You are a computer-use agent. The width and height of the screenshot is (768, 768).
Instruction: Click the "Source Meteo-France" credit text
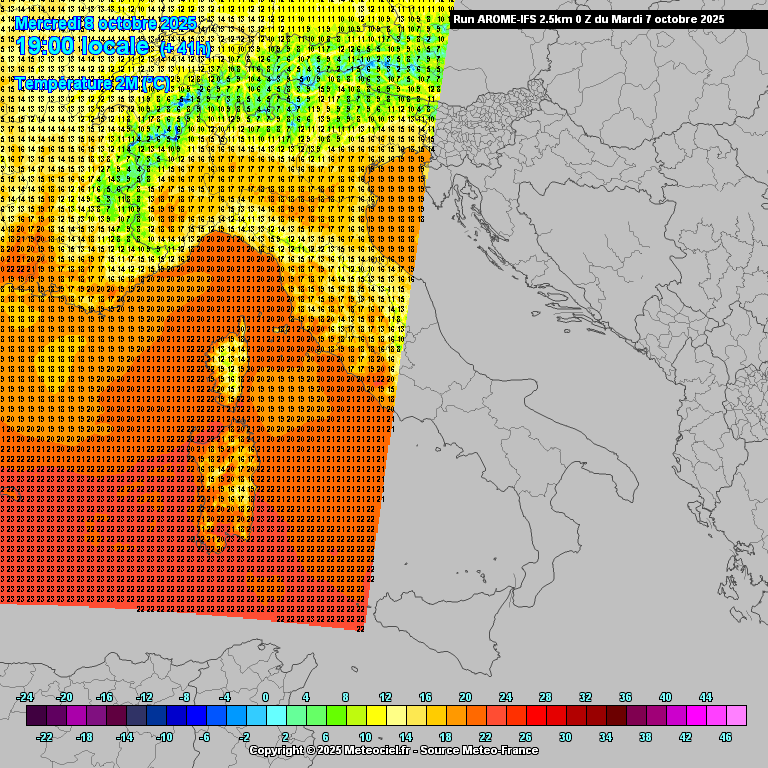[479, 750]
